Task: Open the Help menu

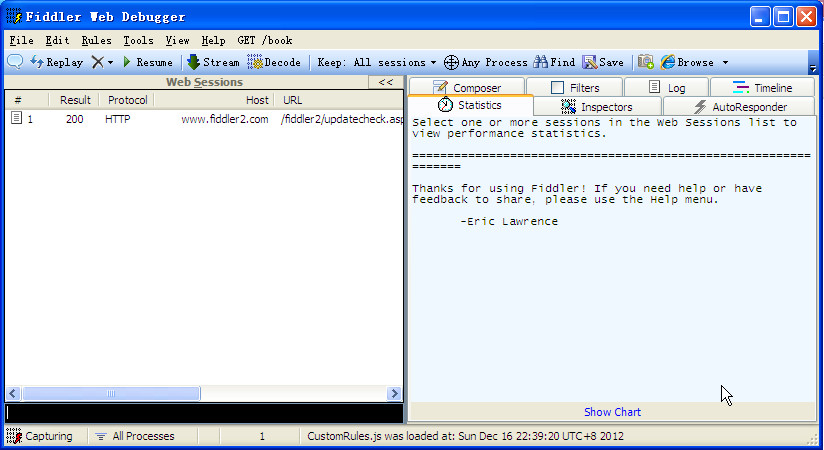Action: pyautogui.click(x=213, y=40)
